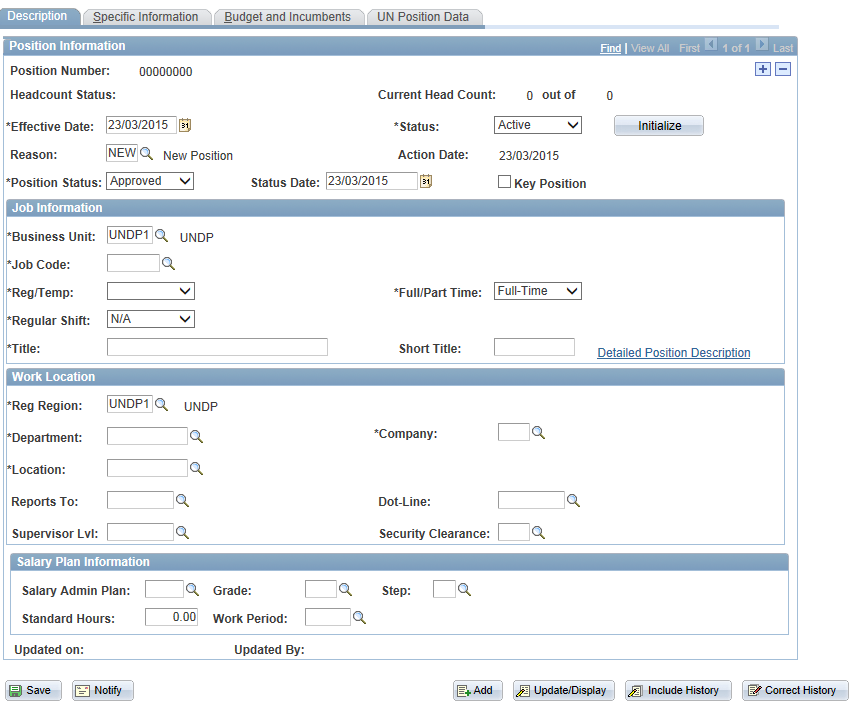Click the Add button
Viewport: 868px width, 708px height.
(478, 690)
